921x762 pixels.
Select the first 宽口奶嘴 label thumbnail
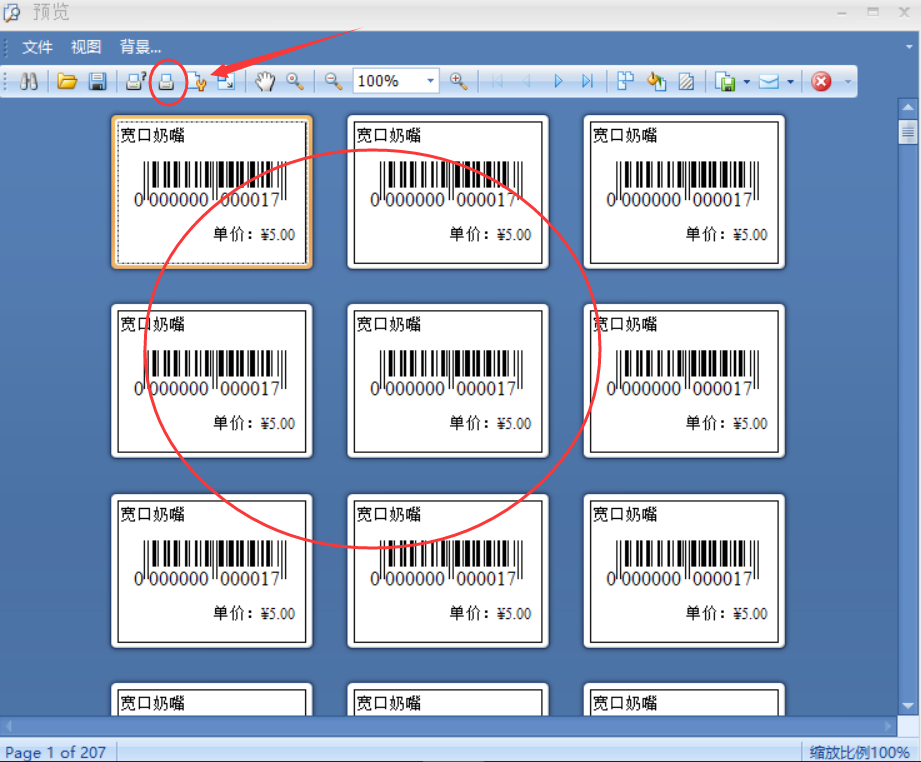(x=212, y=192)
